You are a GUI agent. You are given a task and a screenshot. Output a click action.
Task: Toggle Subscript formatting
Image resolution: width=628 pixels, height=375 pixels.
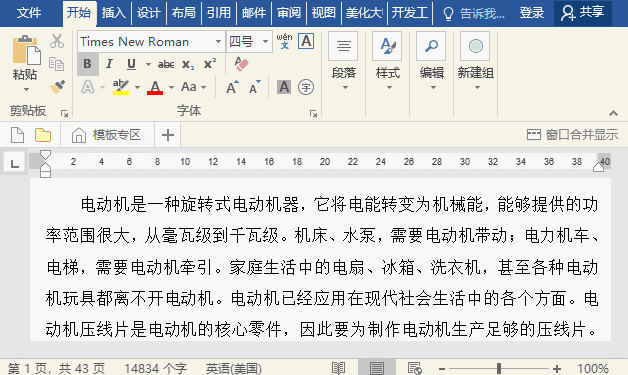[188, 65]
